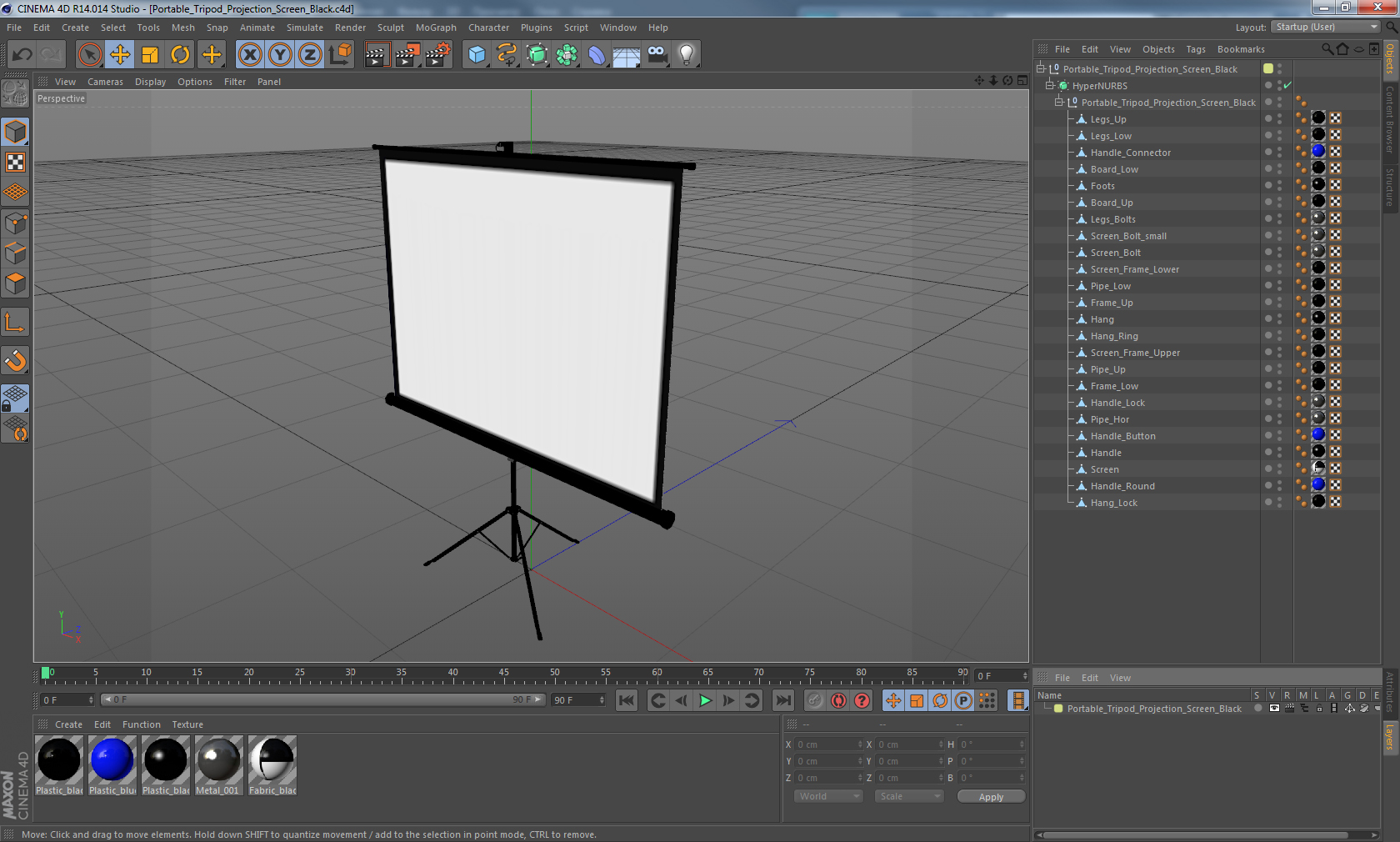This screenshot has height=842, width=1400.
Task: Open the spline pen tools icon
Action: tap(507, 55)
